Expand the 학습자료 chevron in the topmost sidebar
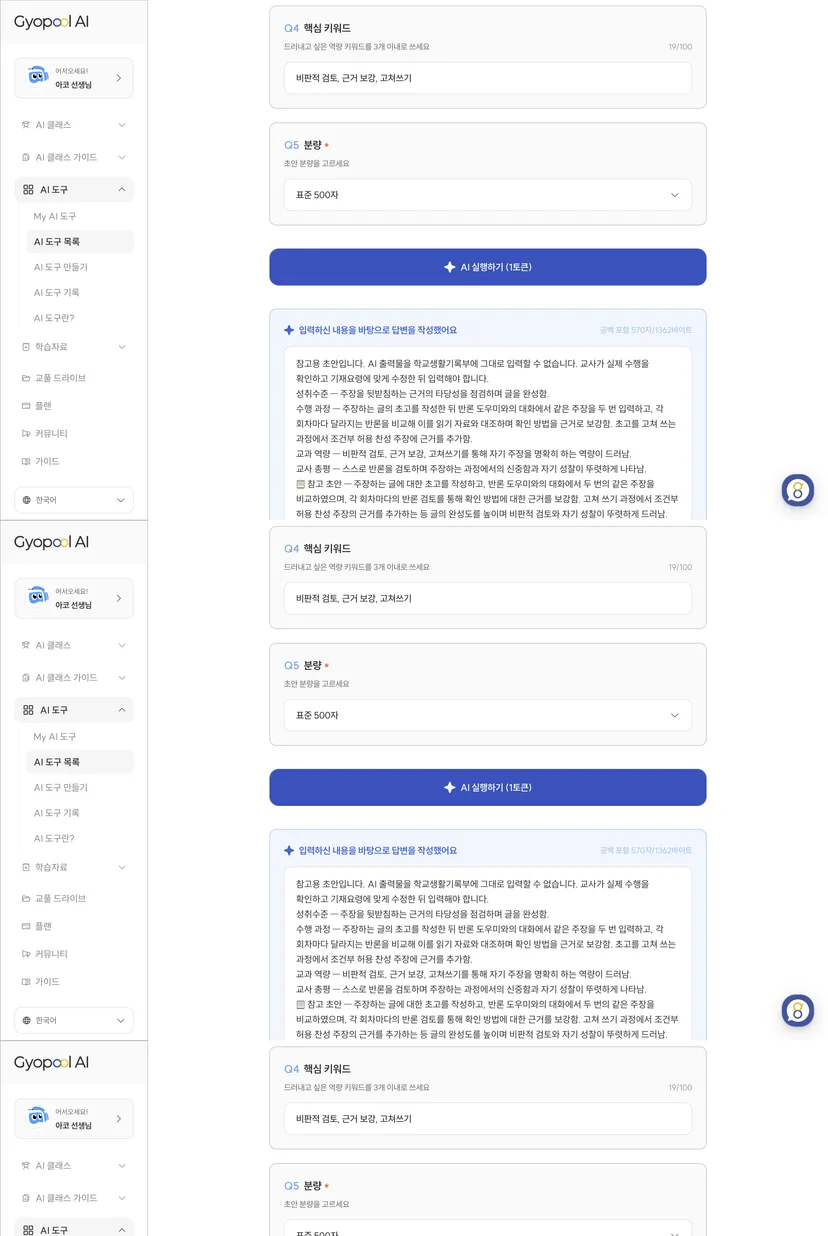 coord(122,347)
